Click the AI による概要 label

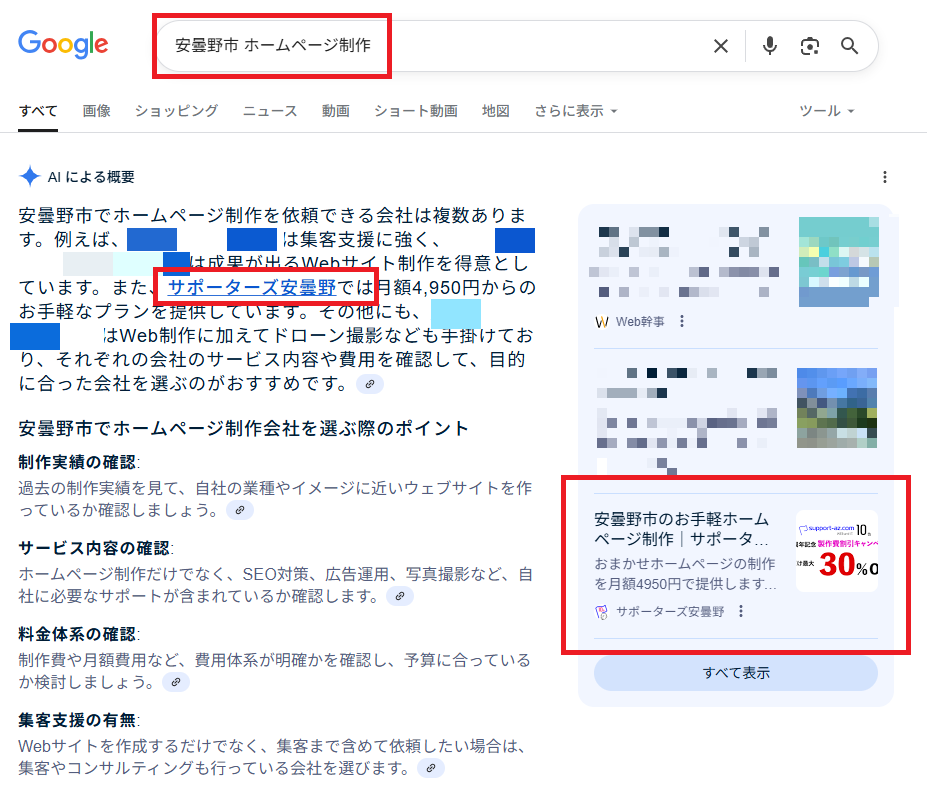[91, 177]
